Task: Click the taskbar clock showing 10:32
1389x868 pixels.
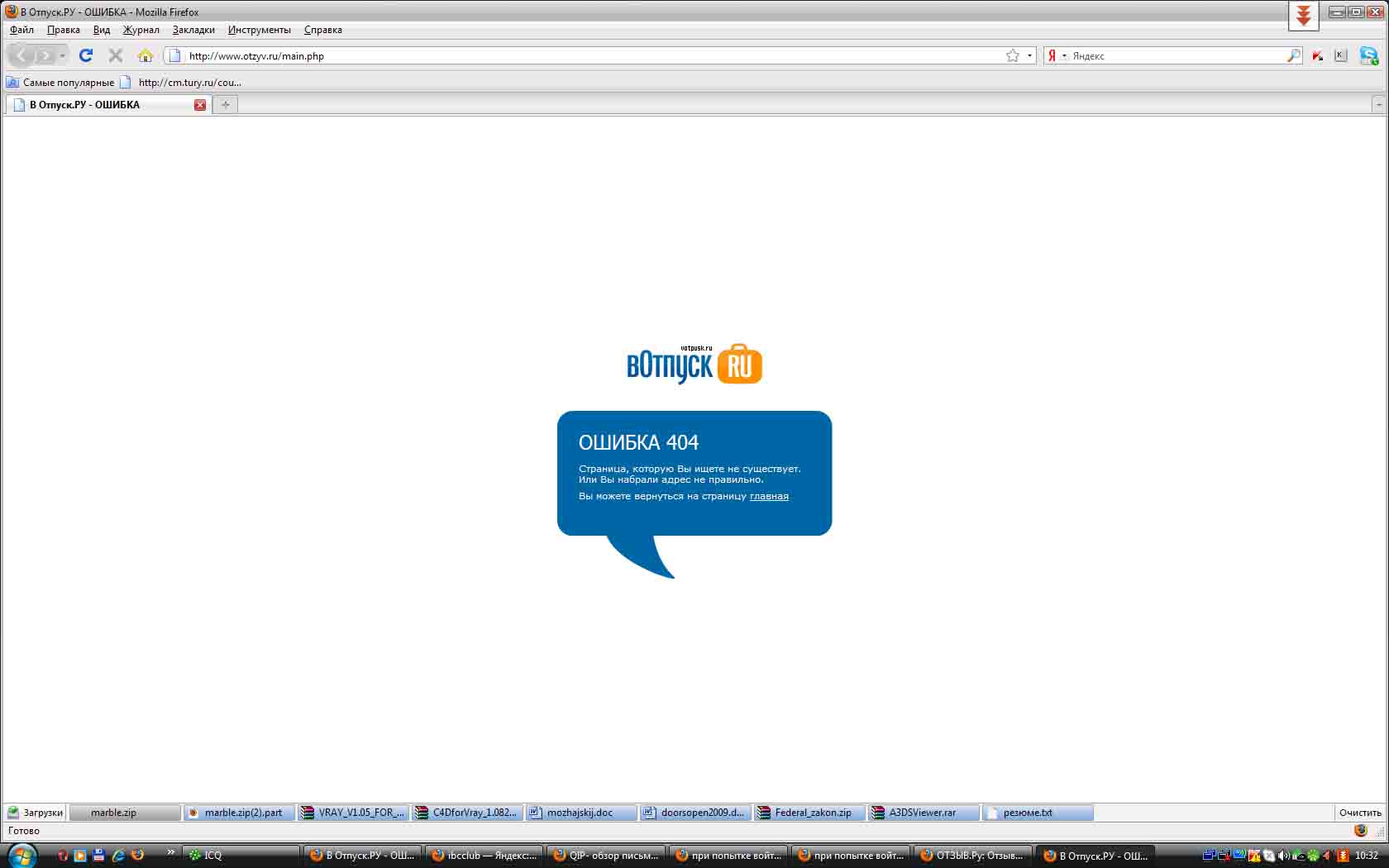Action: pyautogui.click(x=1367, y=856)
